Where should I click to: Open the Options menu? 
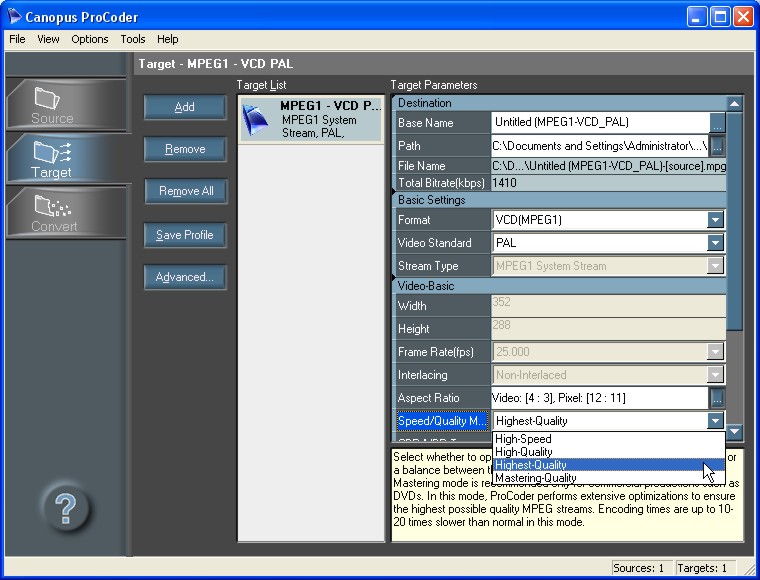coord(90,39)
